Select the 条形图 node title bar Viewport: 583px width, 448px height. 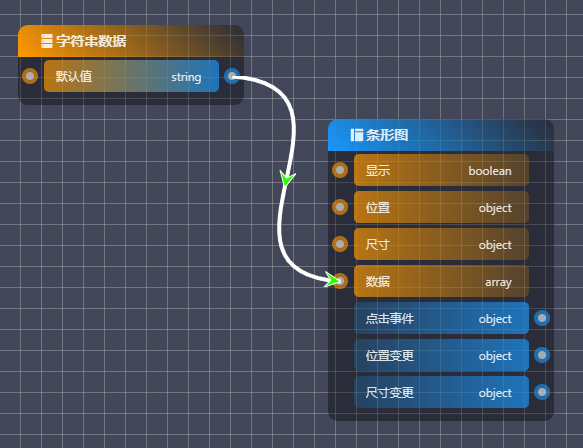[441, 135]
